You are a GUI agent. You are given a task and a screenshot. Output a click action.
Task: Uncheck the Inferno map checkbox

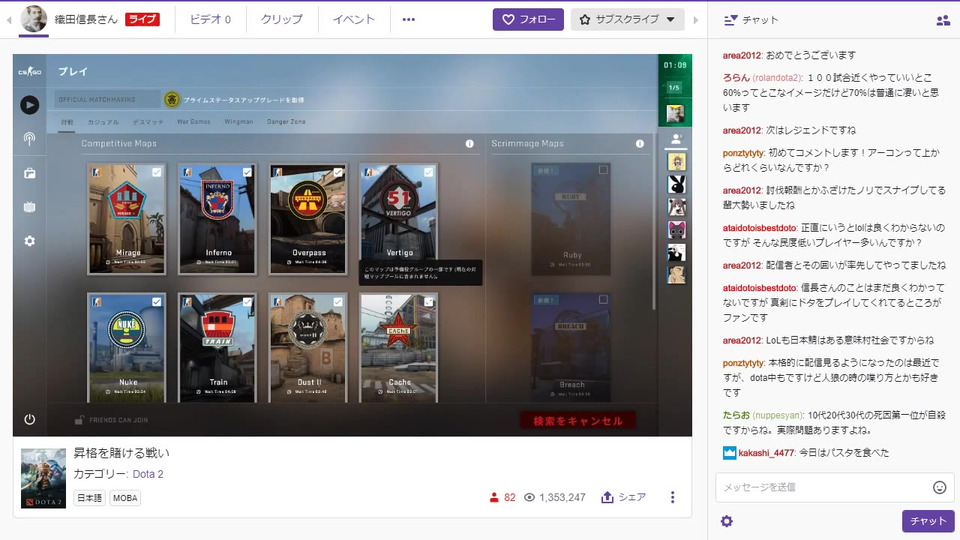247,173
